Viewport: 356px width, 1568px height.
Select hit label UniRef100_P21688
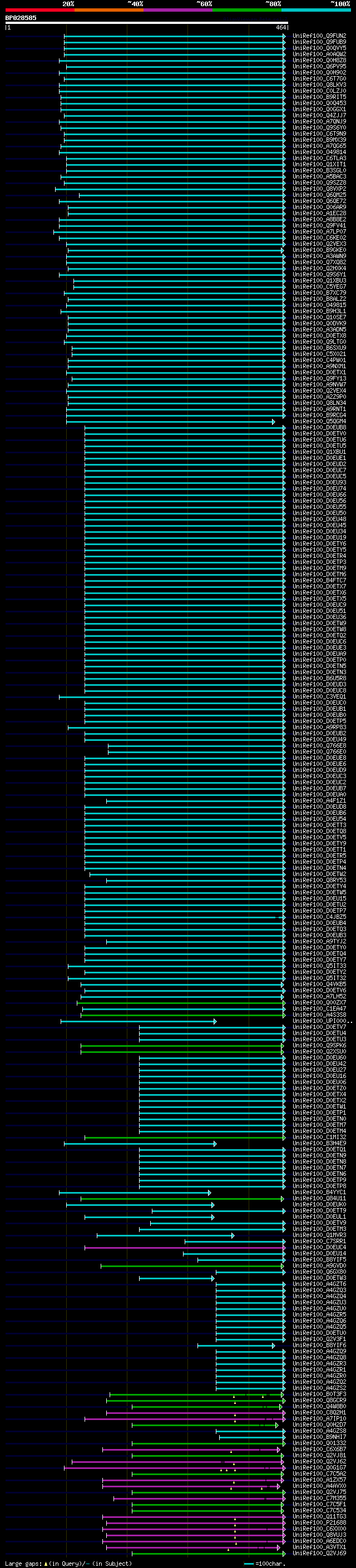pos(319,1523)
